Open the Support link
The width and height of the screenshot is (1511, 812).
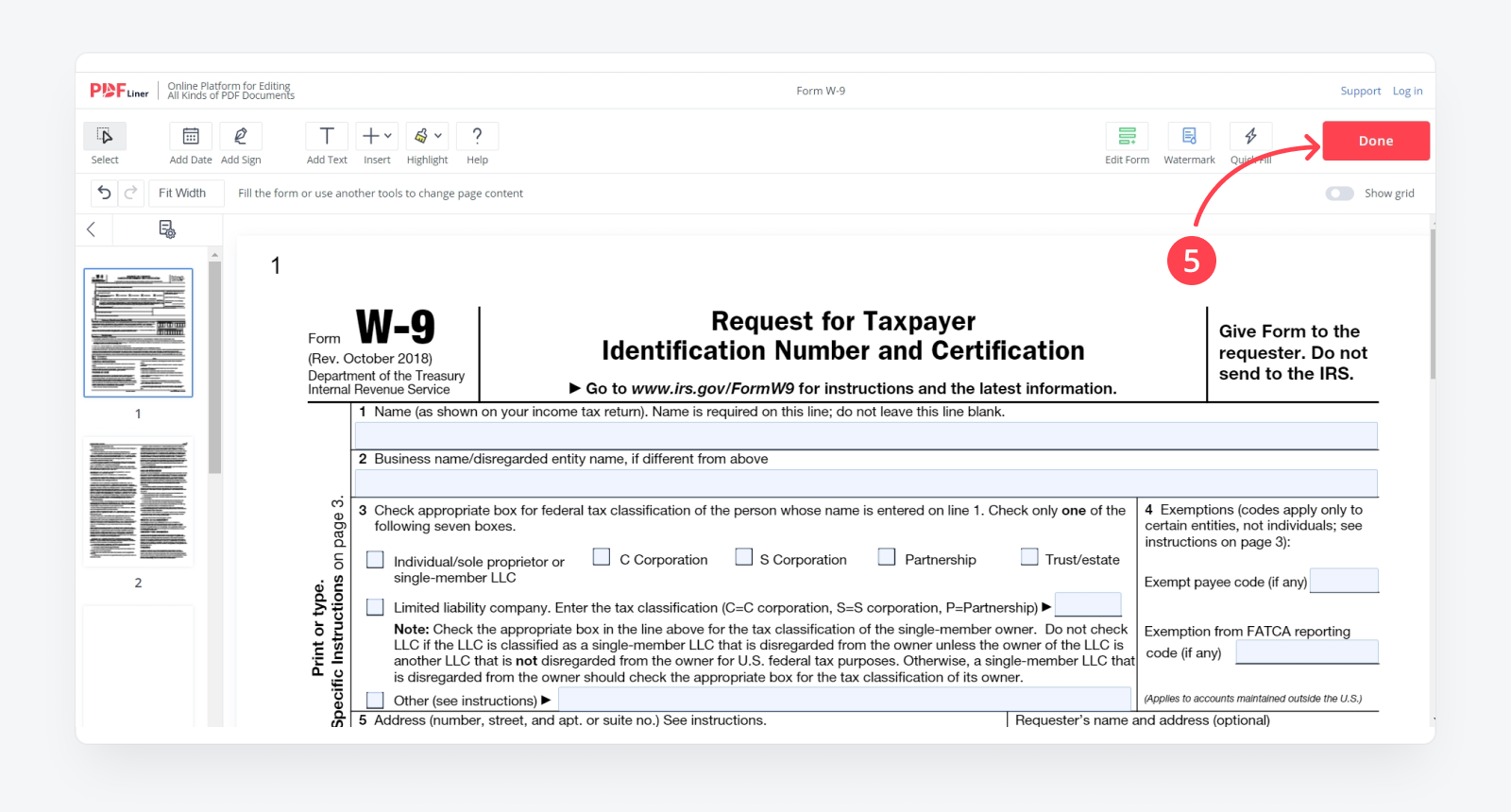pyautogui.click(x=1361, y=92)
